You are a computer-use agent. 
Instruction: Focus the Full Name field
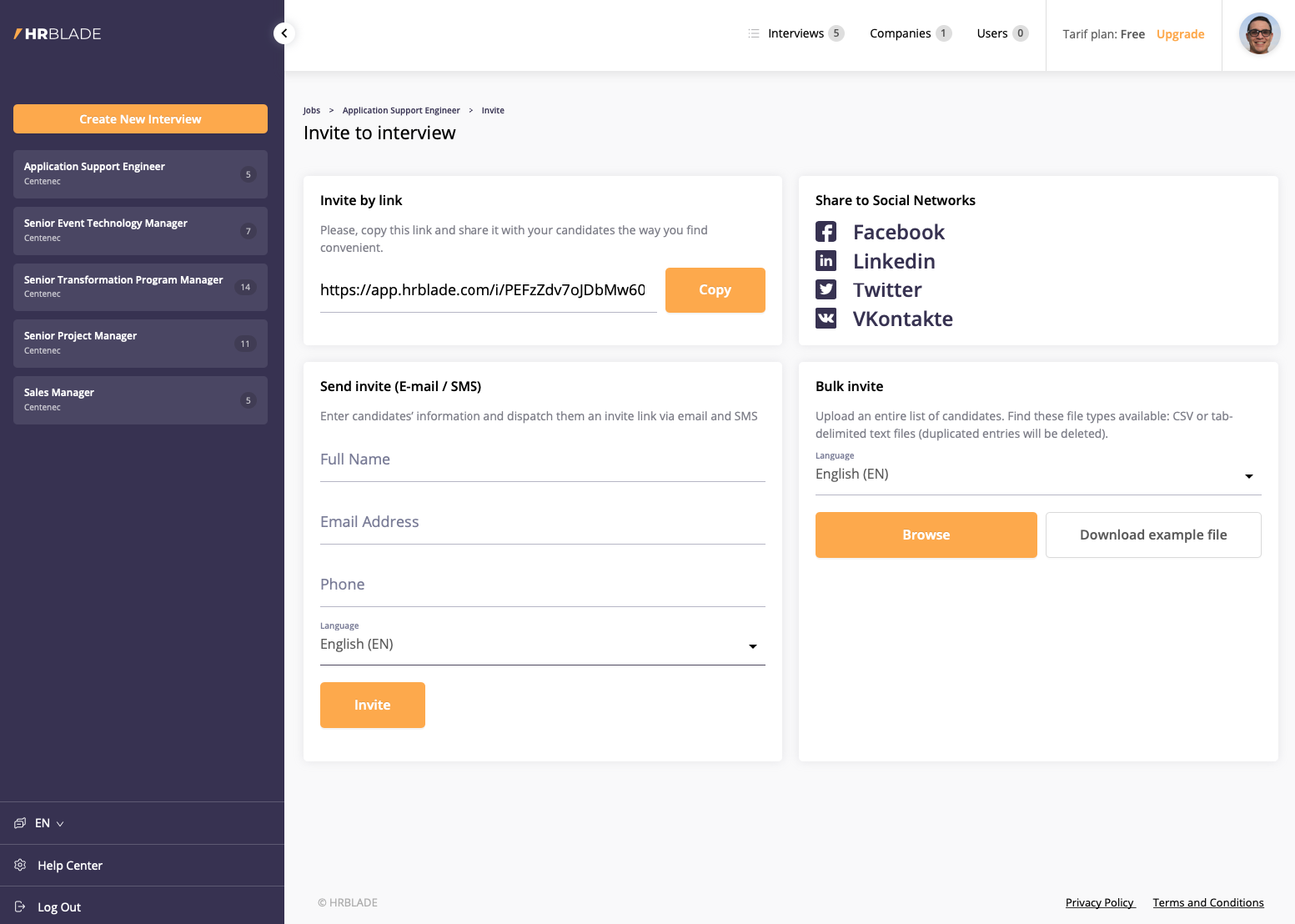point(542,460)
